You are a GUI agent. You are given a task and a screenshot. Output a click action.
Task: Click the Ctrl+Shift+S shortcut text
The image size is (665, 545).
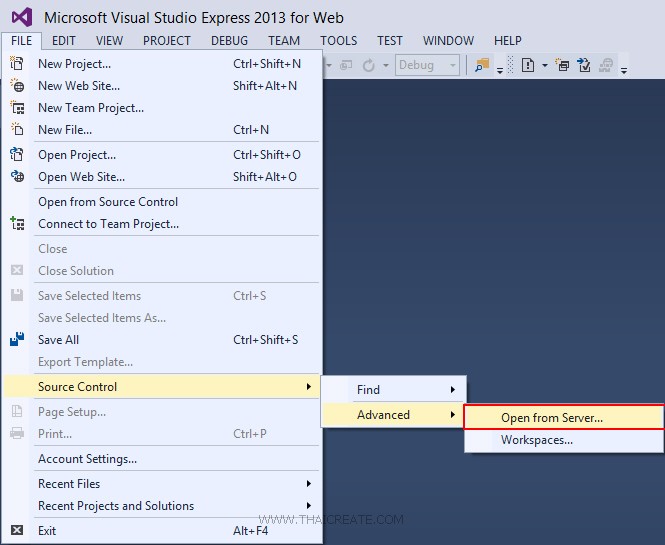click(x=265, y=340)
